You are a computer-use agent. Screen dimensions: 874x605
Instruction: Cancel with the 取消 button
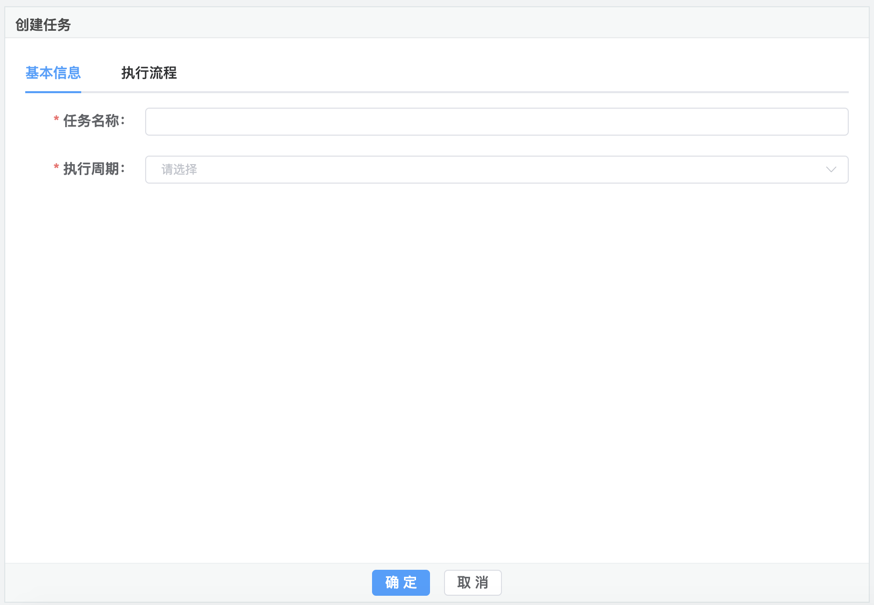pyautogui.click(x=473, y=583)
